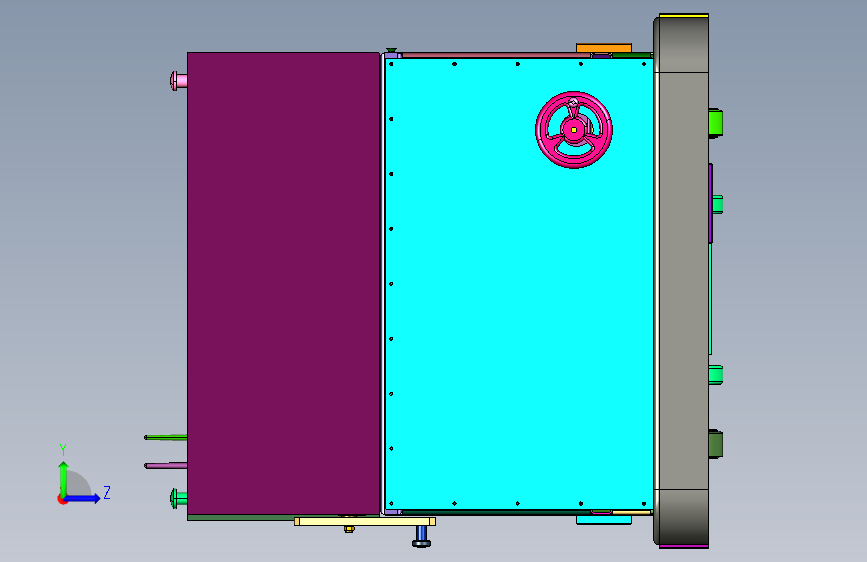This screenshot has height=562, width=867.
Task: Click the orange block on top
Action: point(604,48)
